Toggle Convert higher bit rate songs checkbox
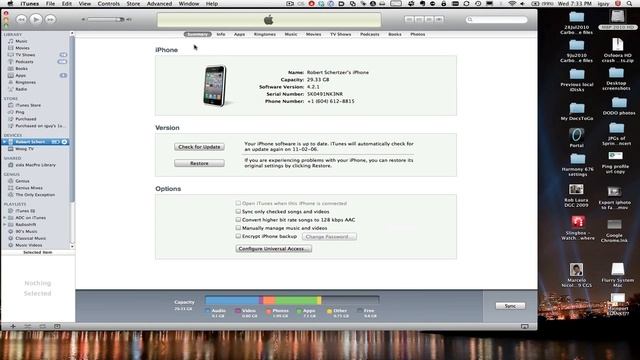The width and height of the screenshot is (640, 360). 238,220
